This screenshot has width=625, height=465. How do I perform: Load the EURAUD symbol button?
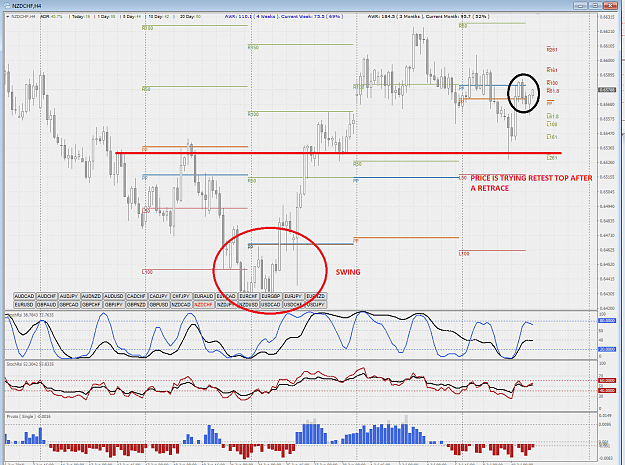tap(203, 296)
